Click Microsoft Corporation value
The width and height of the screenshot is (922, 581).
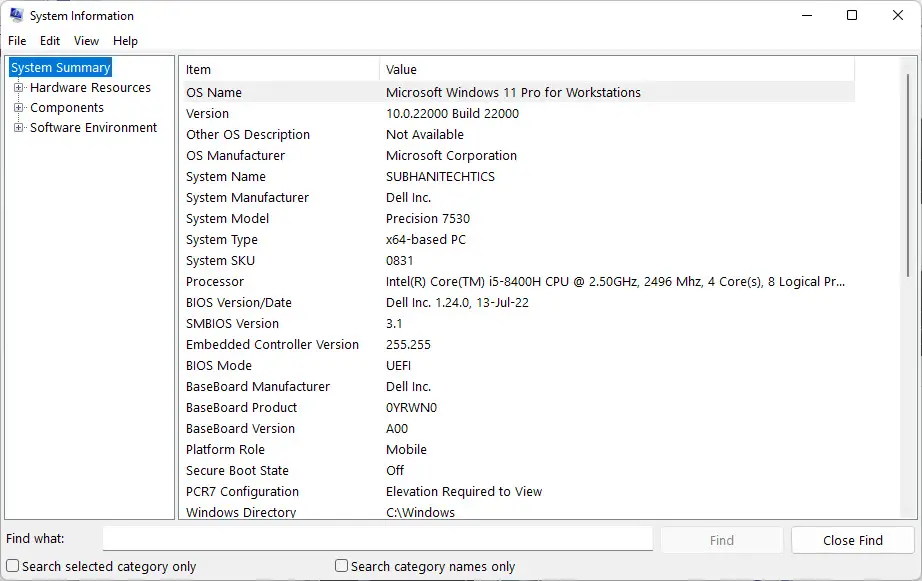pyautogui.click(x=452, y=156)
